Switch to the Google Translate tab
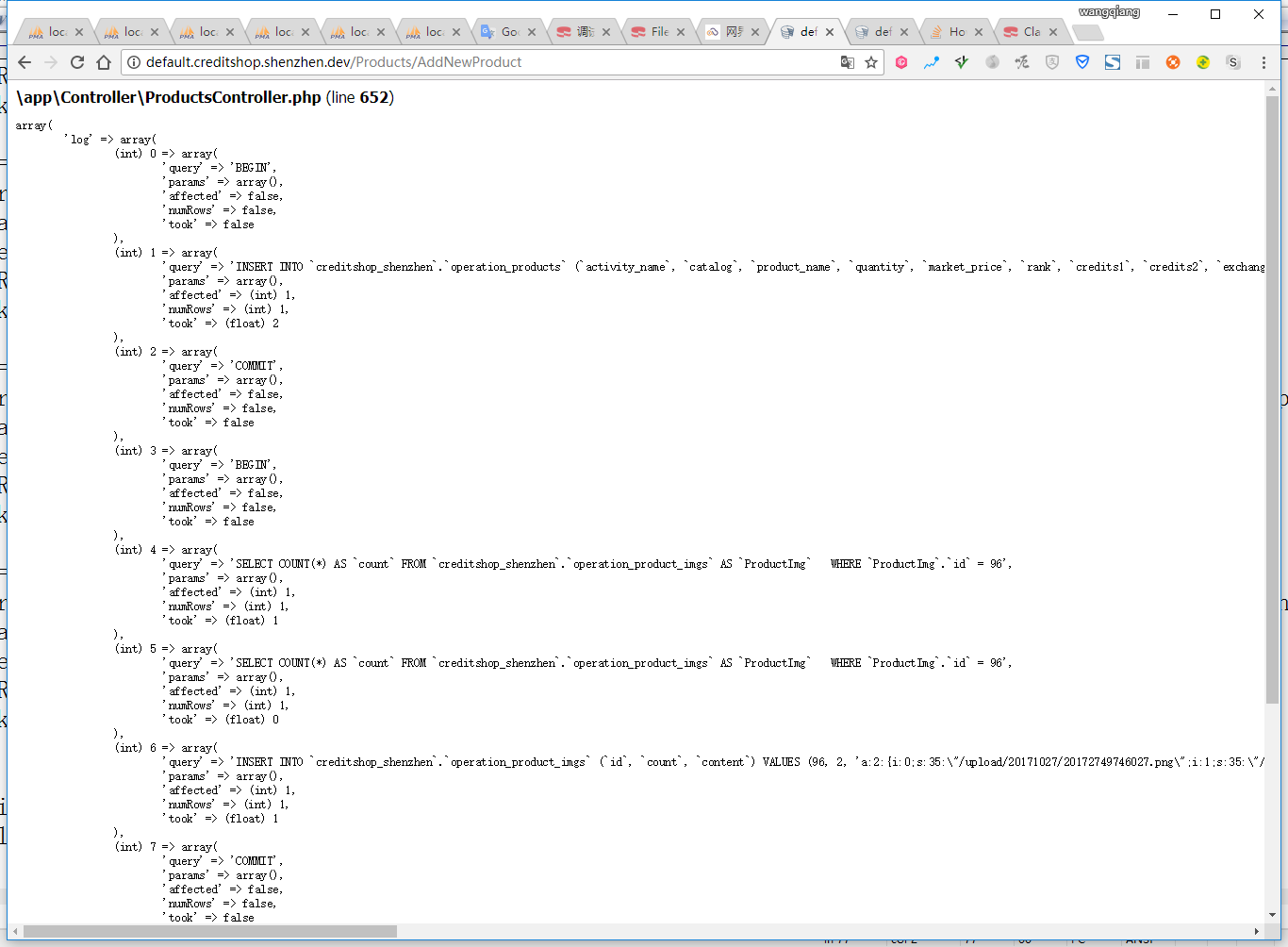Viewport: 1288px width, 947px height. (509, 32)
